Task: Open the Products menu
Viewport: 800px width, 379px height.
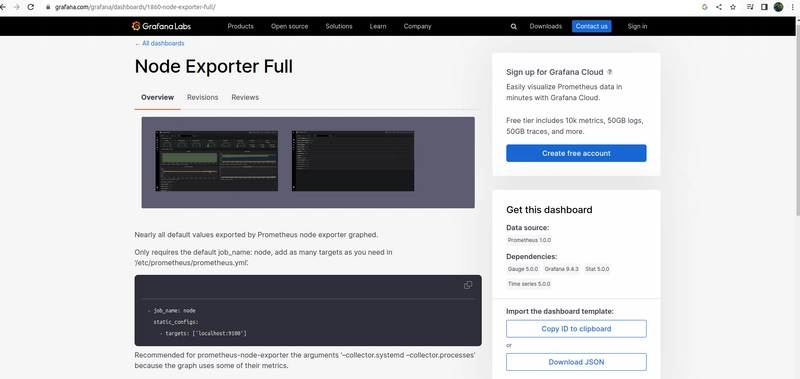Action: click(240, 27)
